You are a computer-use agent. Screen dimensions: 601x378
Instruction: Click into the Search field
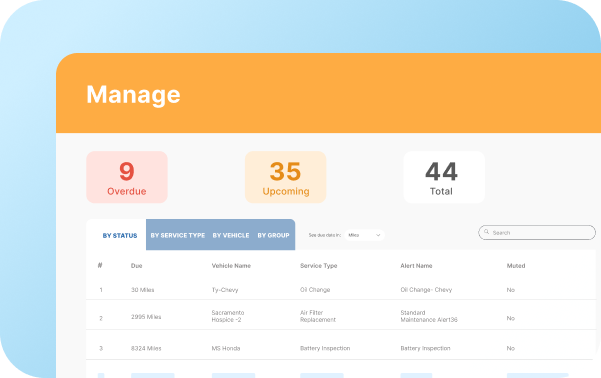pyautogui.click(x=537, y=232)
